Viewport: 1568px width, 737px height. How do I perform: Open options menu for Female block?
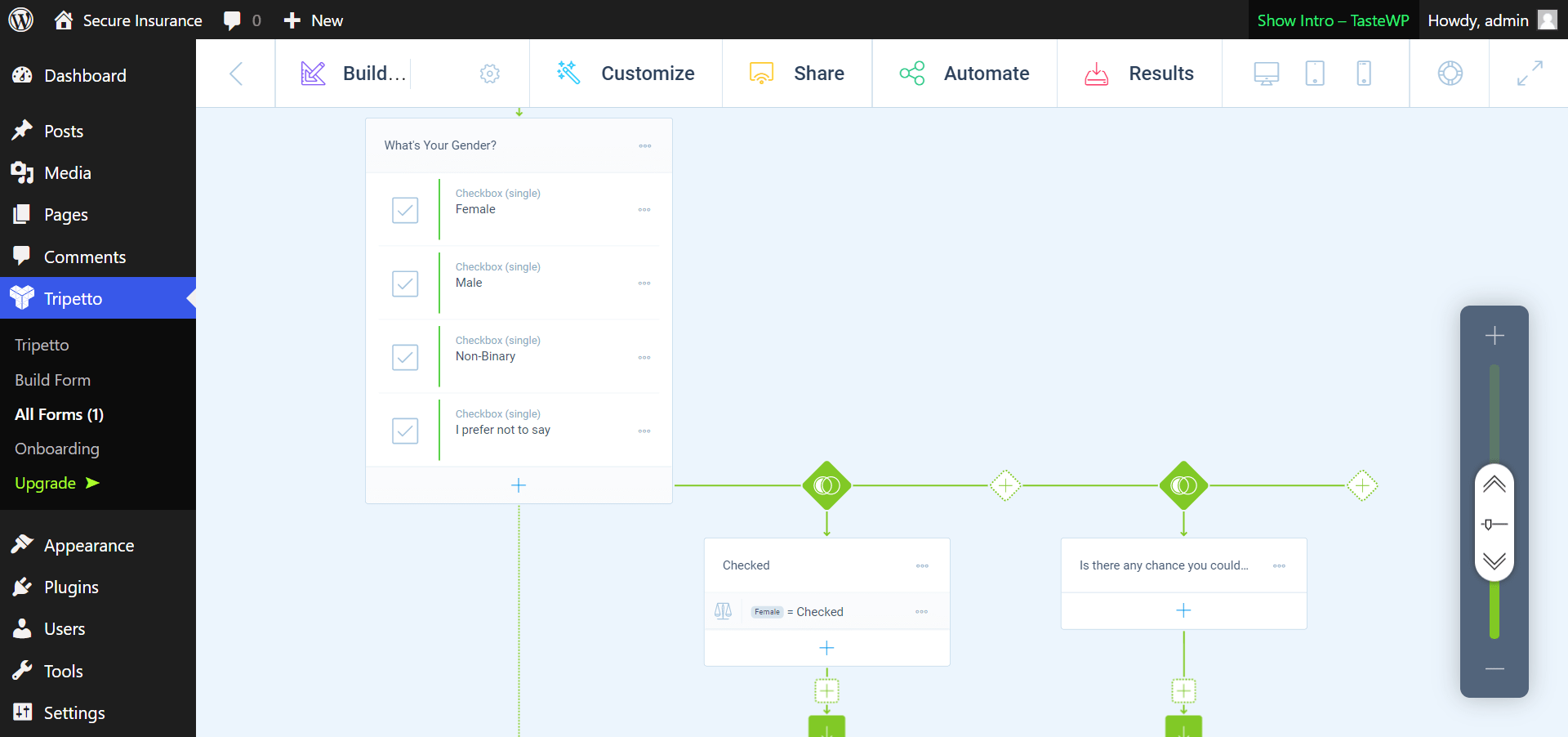tap(644, 210)
